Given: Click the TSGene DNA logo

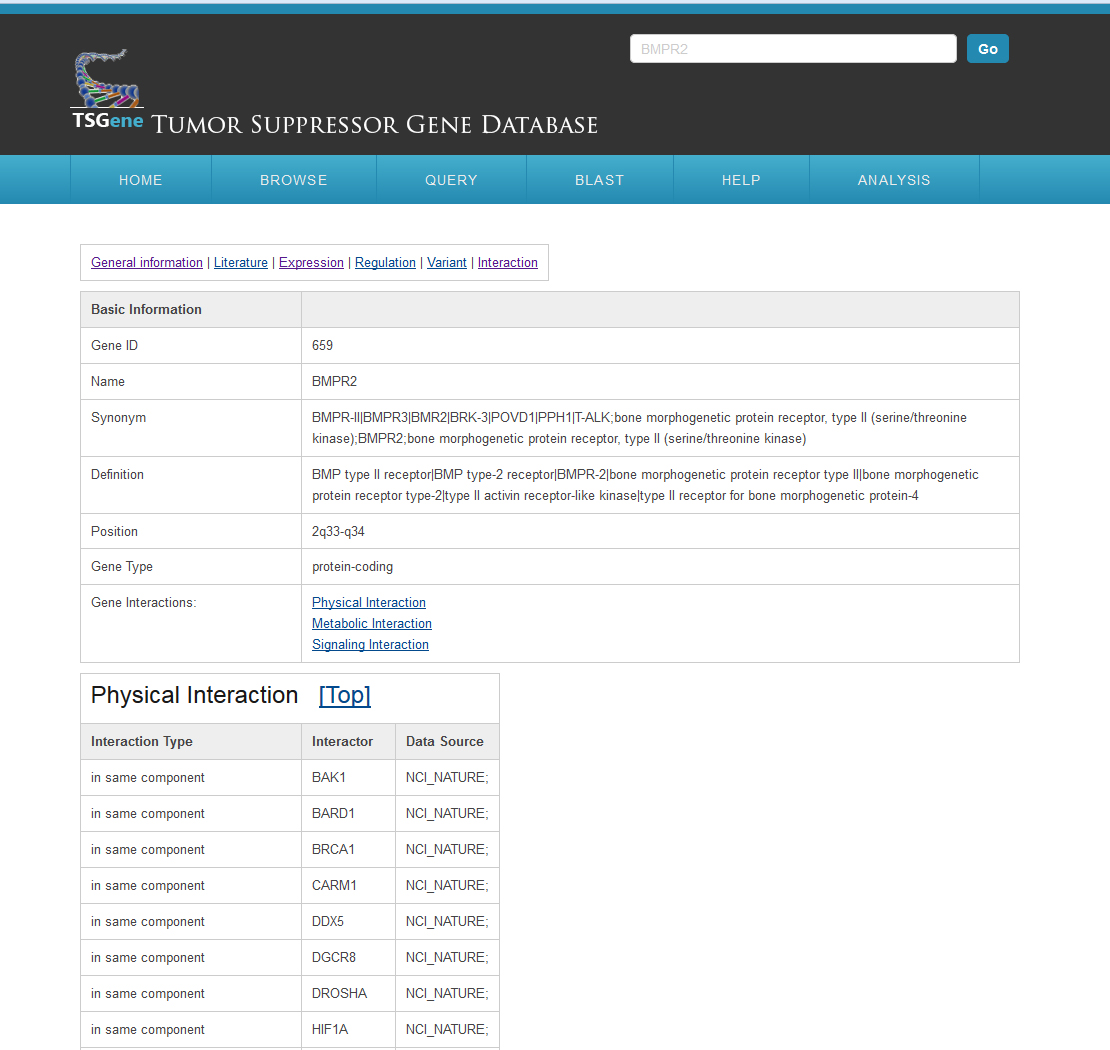Looking at the screenshot, I should [x=108, y=89].
